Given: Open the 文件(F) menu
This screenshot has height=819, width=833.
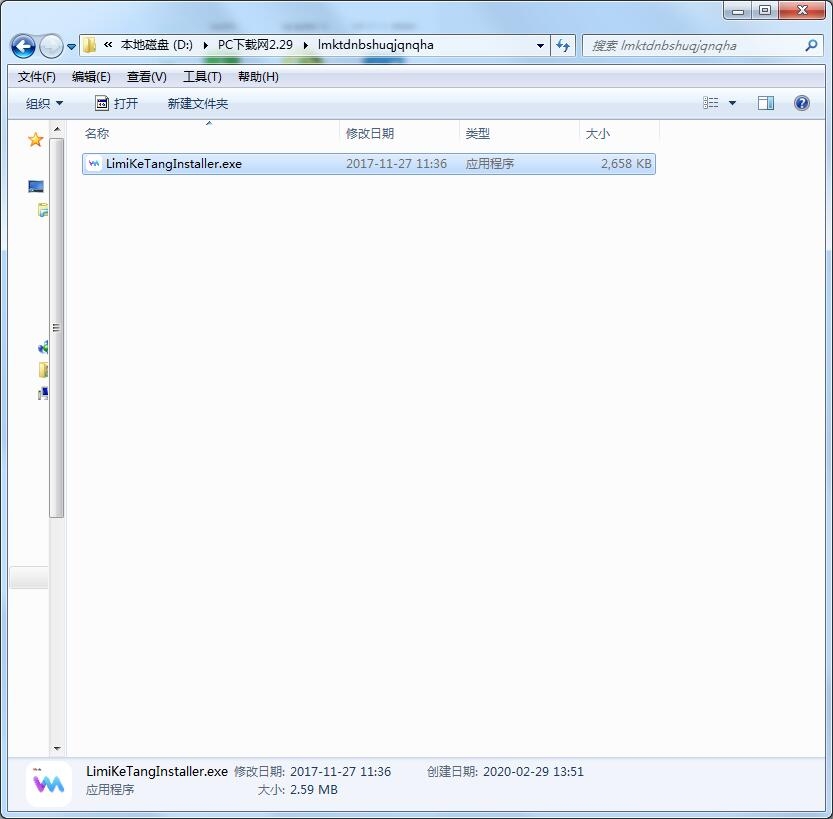Looking at the screenshot, I should [x=37, y=77].
